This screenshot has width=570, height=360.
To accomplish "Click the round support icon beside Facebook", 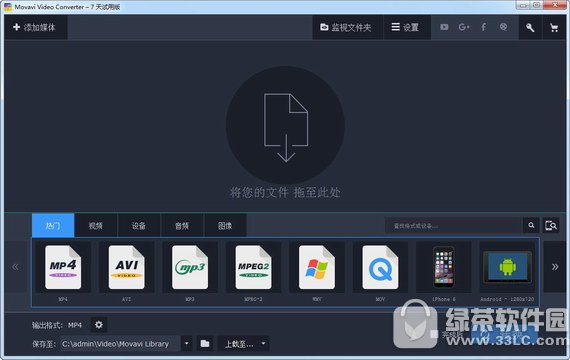I will click(503, 27).
